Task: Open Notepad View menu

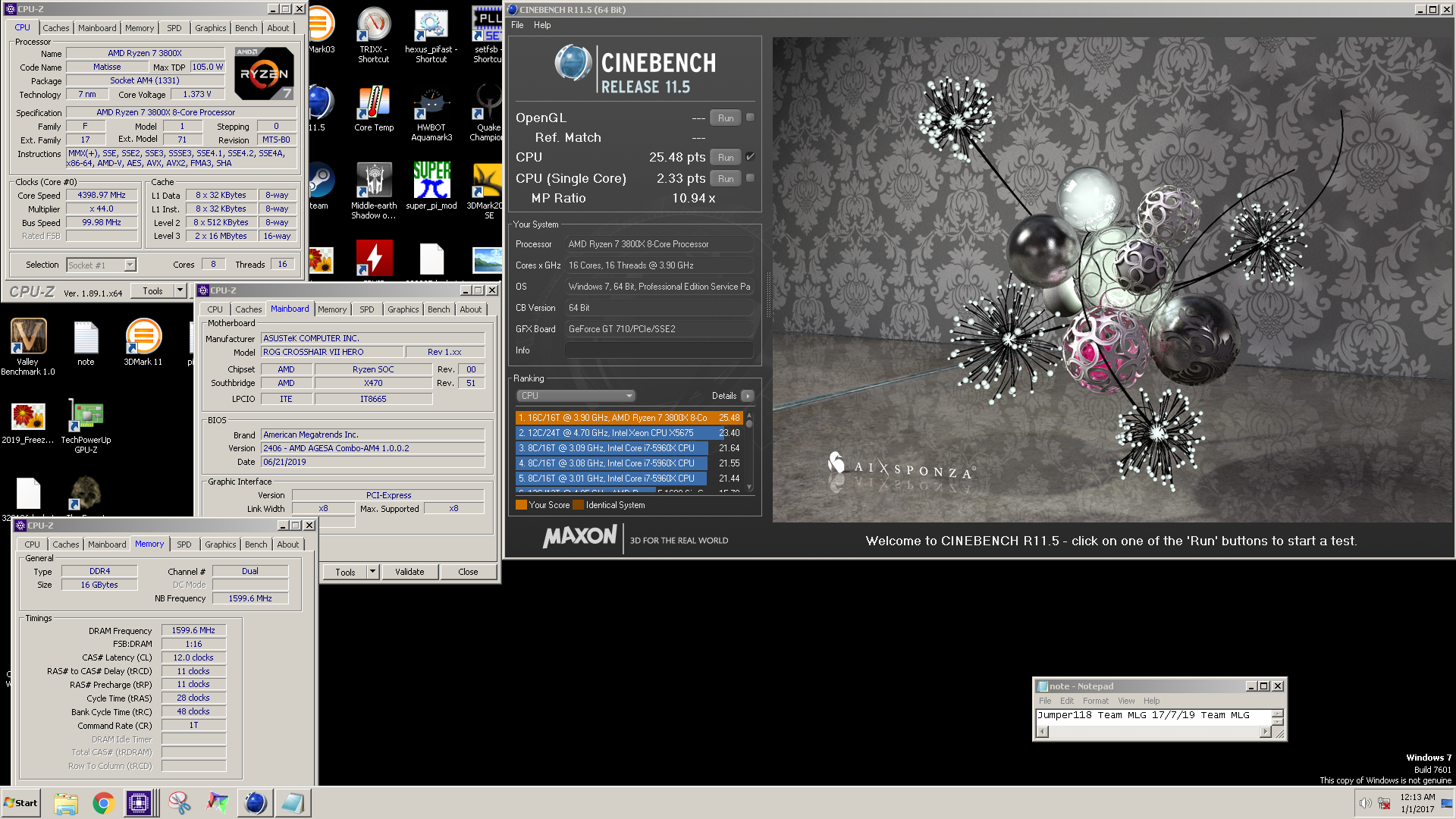Action: click(1125, 701)
